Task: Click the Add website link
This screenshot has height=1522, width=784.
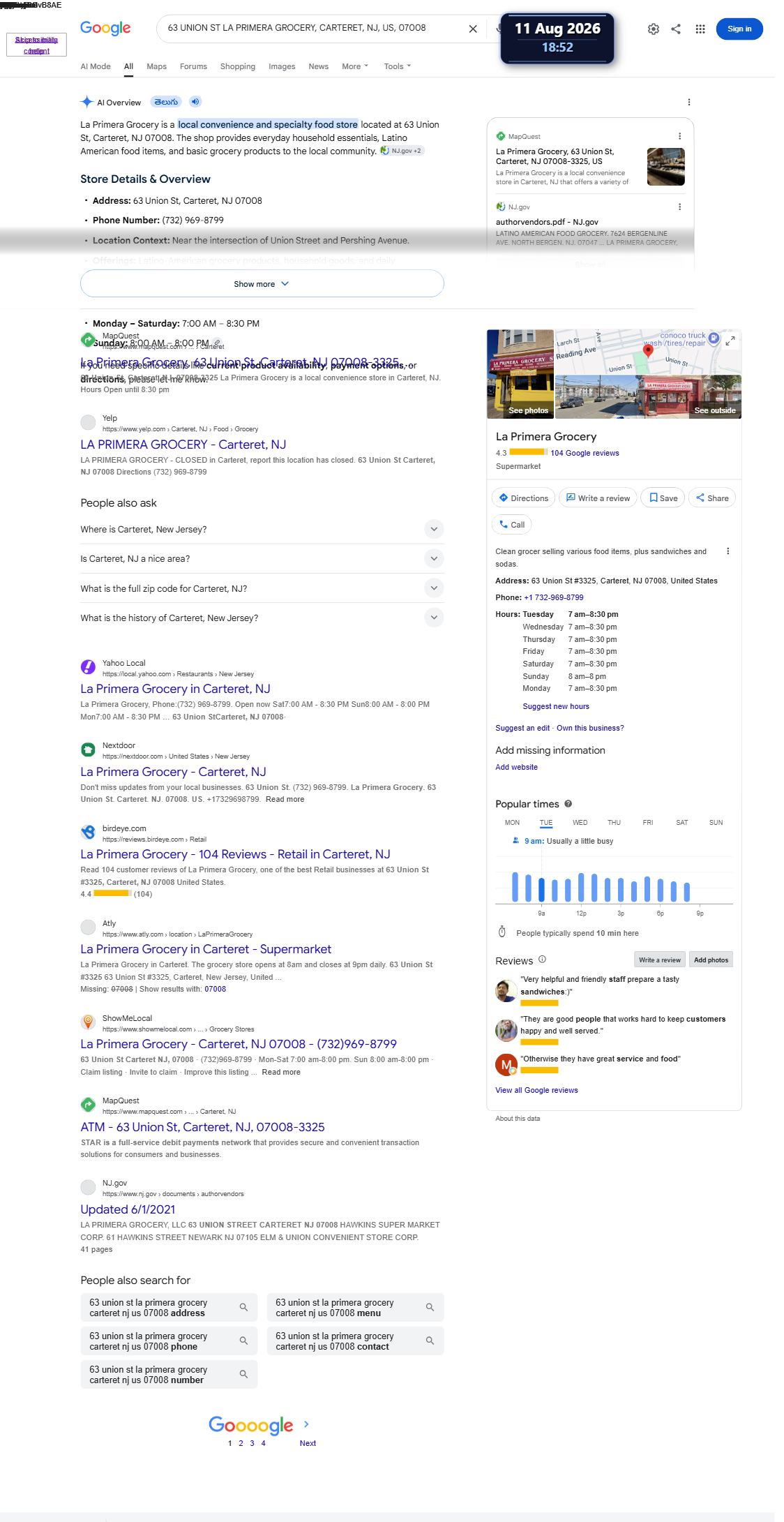Action: [x=516, y=767]
